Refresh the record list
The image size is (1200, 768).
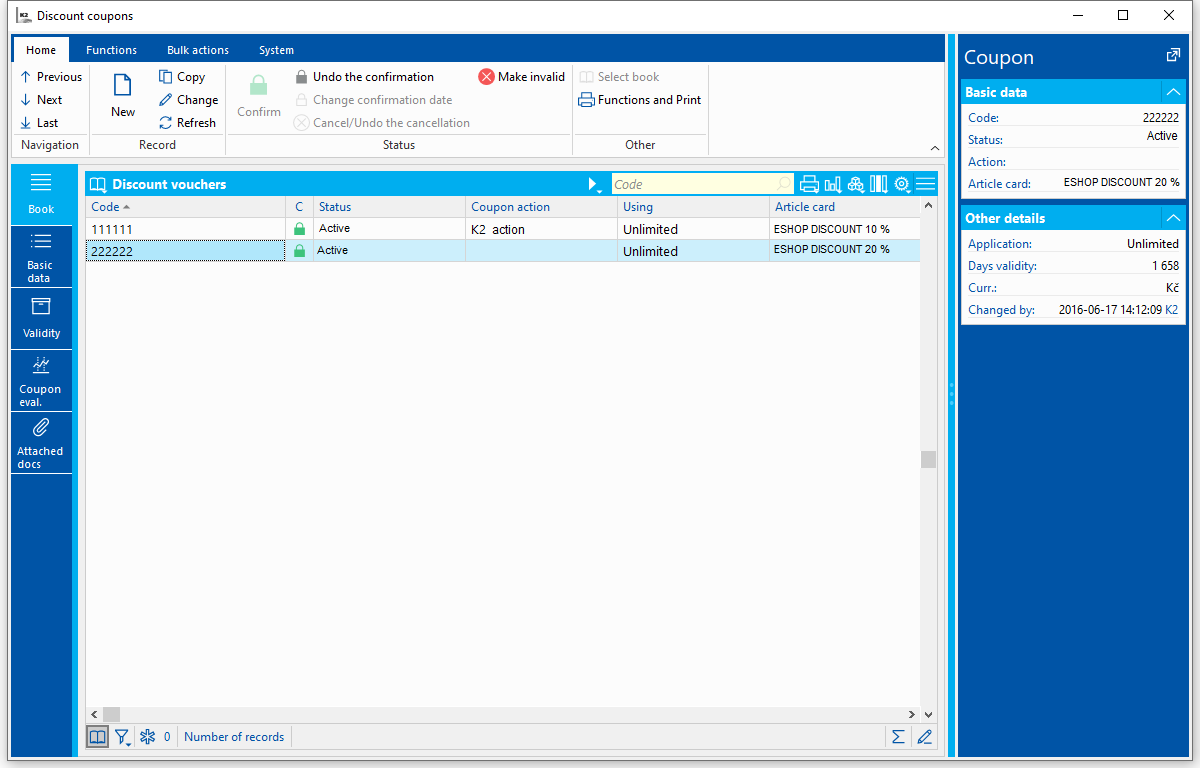click(187, 123)
